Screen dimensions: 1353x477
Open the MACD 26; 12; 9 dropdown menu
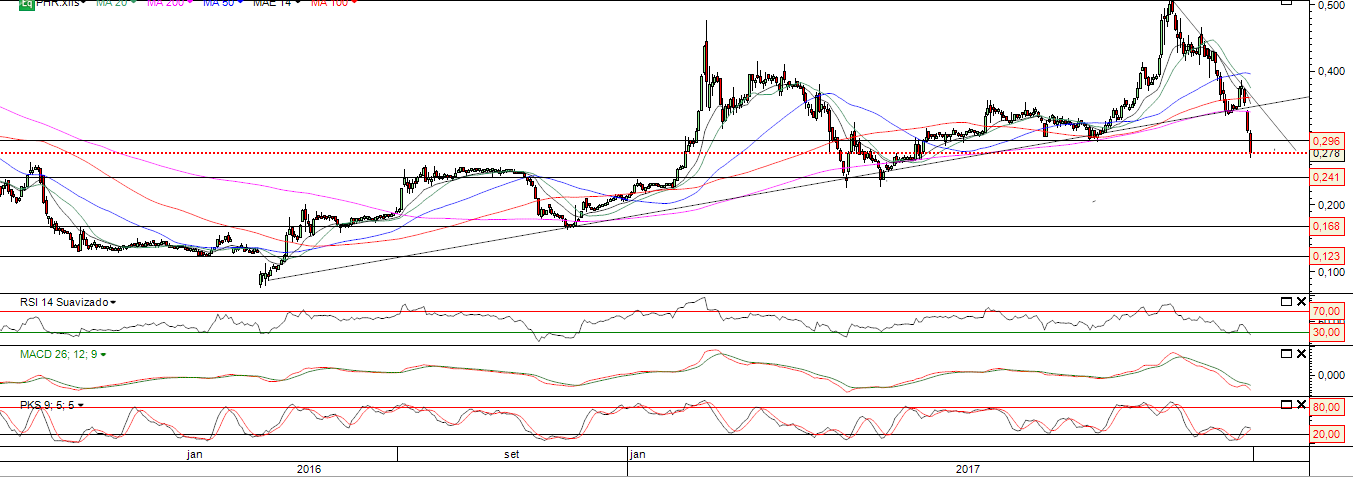[x=103, y=354]
